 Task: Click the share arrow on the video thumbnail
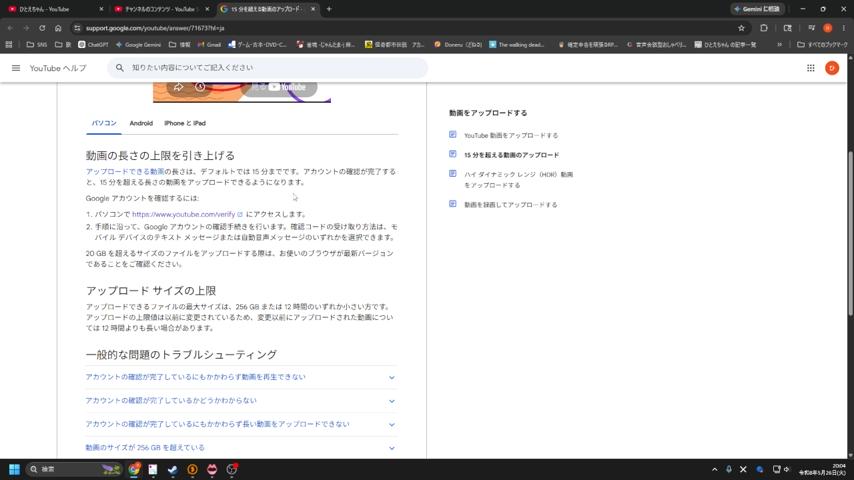pyautogui.click(x=179, y=87)
